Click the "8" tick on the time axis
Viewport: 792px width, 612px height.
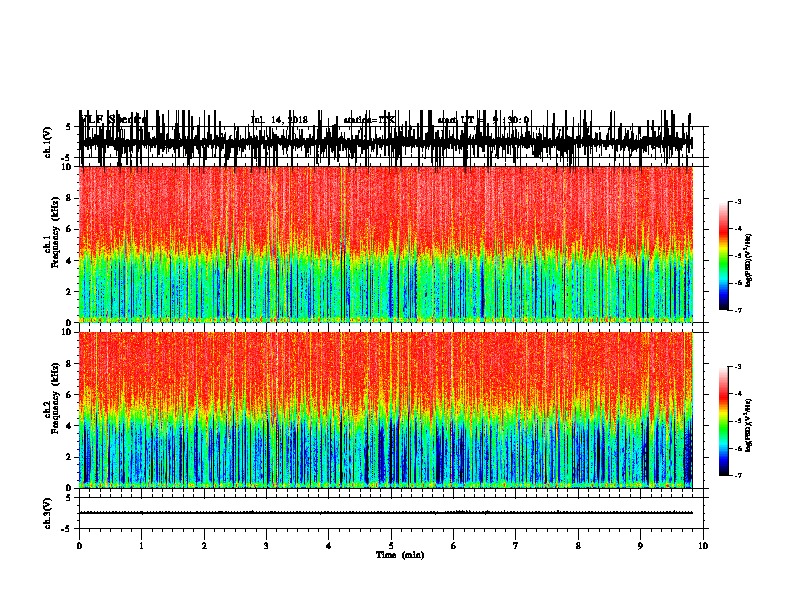tap(578, 546)
